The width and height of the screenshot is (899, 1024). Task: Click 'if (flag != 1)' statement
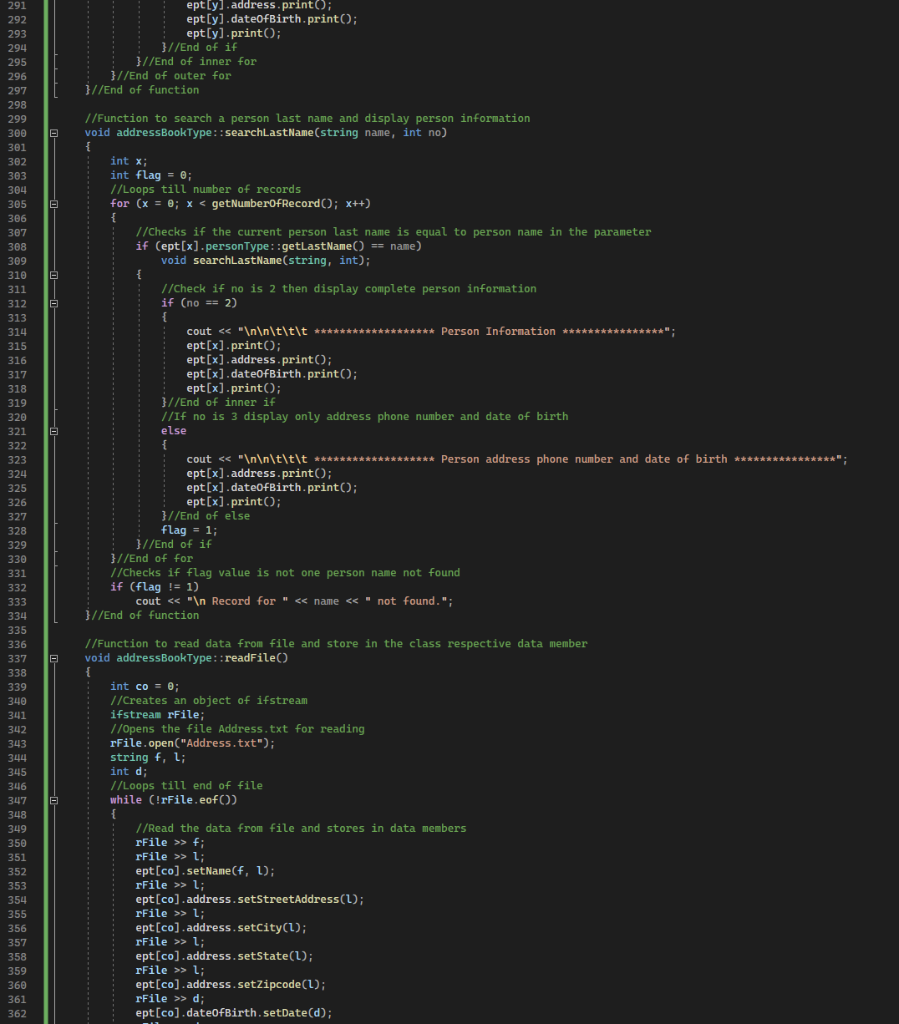[x=155, y=587]
